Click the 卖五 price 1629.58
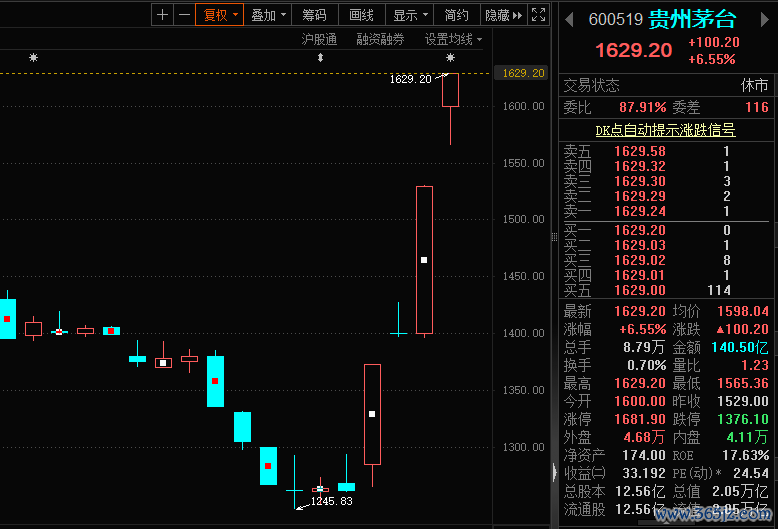Screen dimensions: 778x529 click(x=640, y=151)
